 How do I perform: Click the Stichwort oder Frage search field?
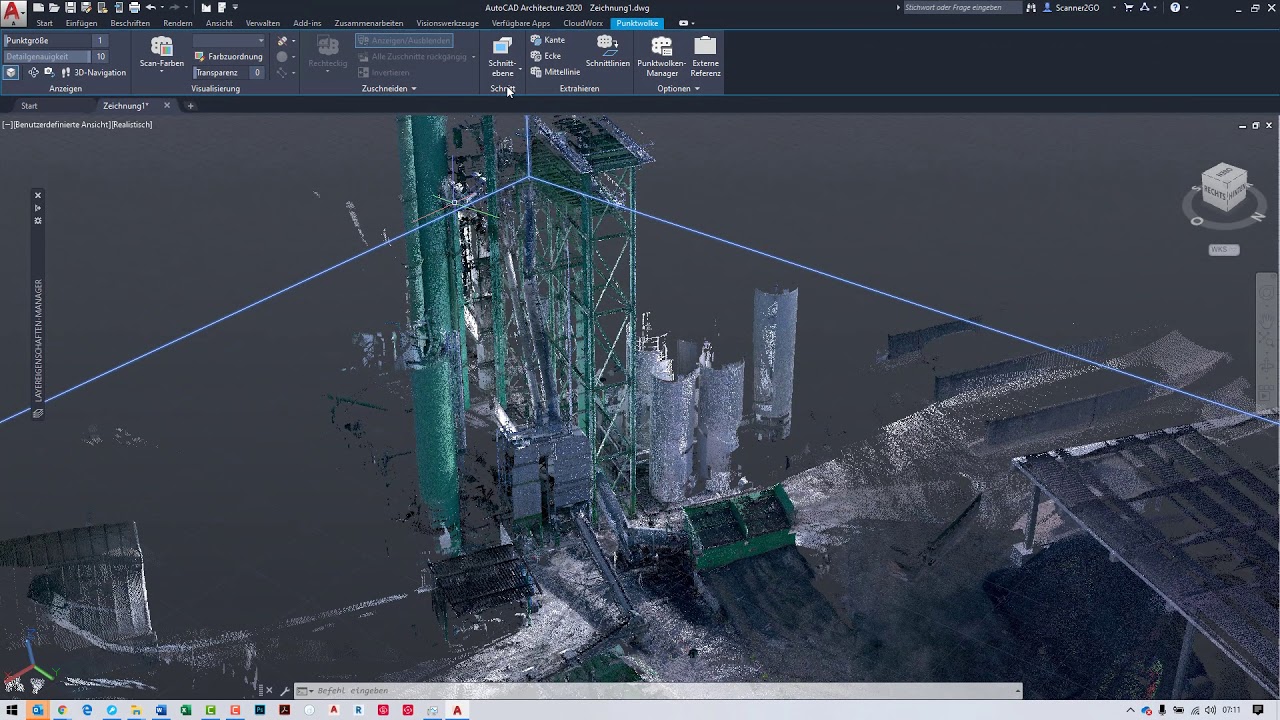961,8
